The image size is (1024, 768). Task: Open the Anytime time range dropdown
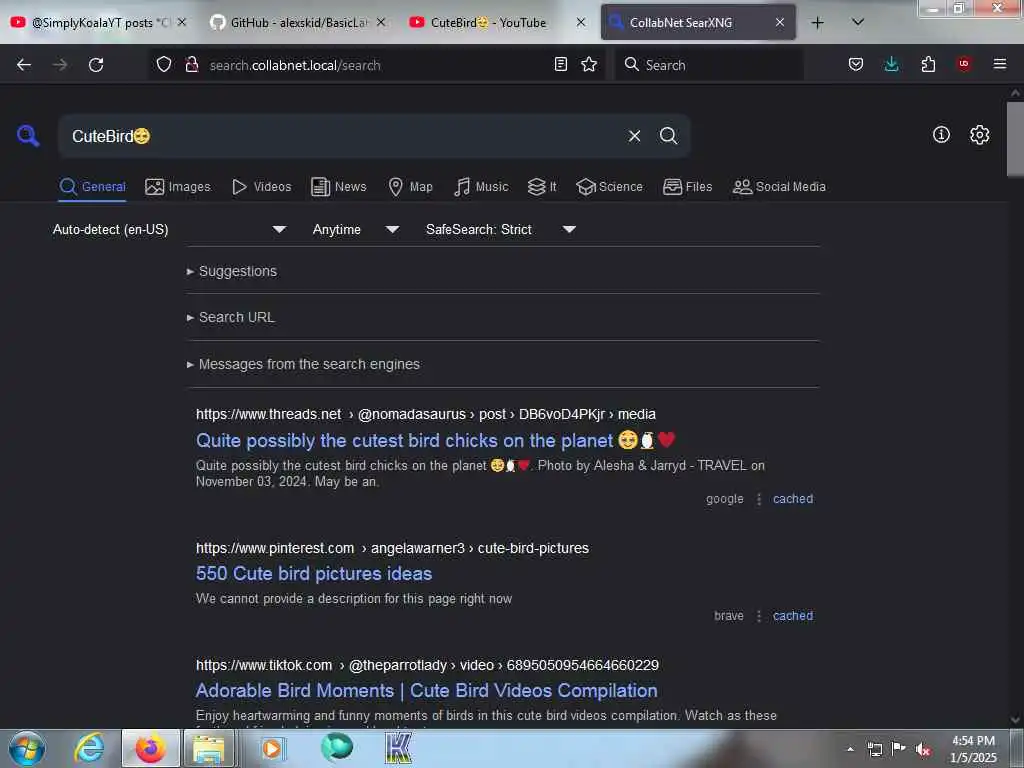point(356,229)
